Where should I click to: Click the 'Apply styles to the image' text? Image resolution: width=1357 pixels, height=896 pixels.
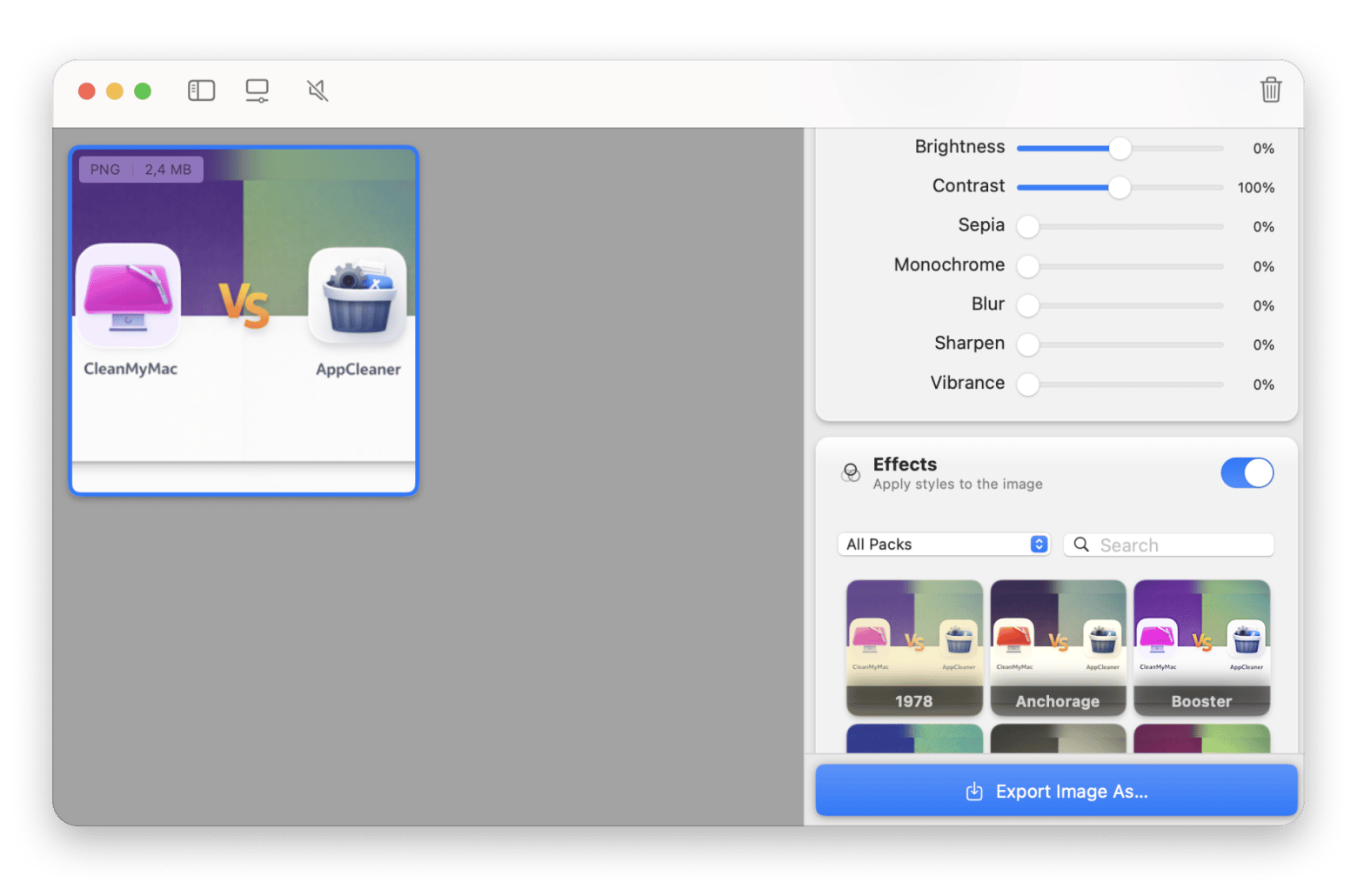pyautogui.click(x=958, y=485)
